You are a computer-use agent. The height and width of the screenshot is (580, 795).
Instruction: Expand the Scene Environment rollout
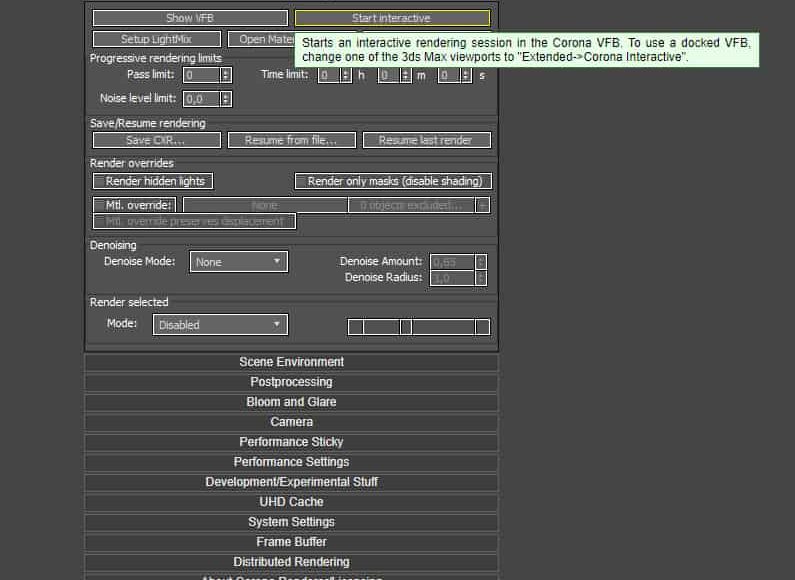(291, 362)
